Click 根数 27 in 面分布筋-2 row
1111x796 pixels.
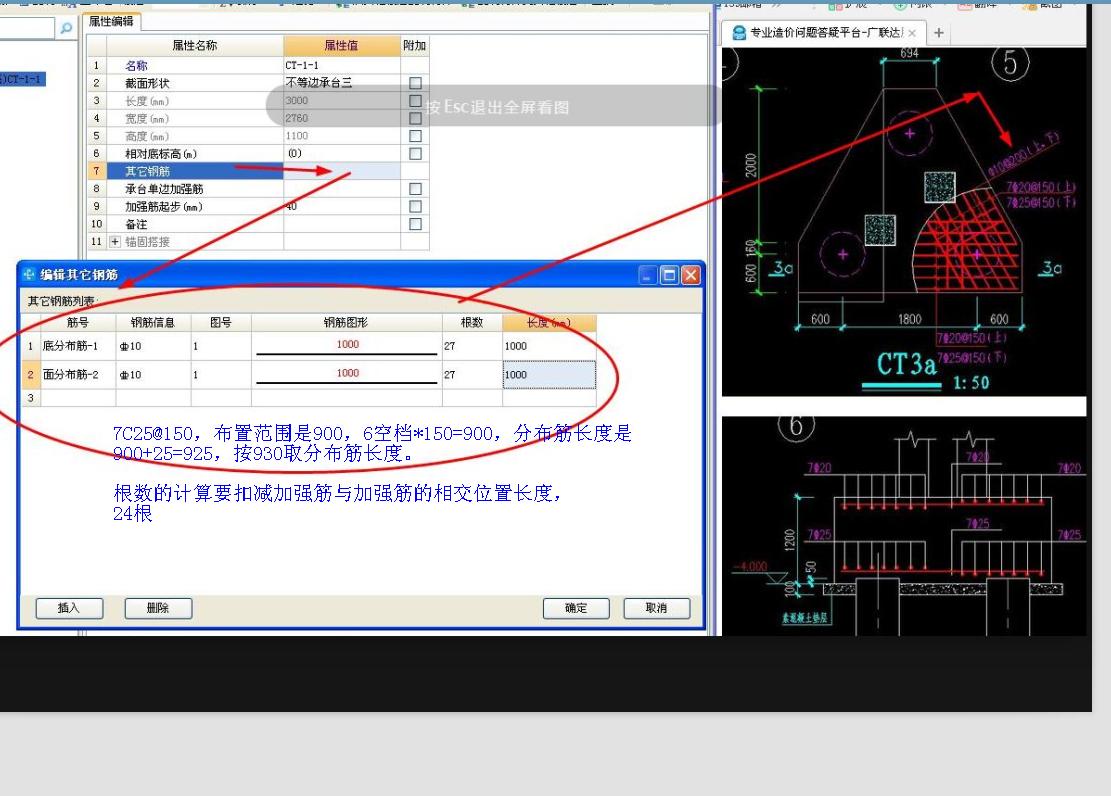[x=472, y=374]
